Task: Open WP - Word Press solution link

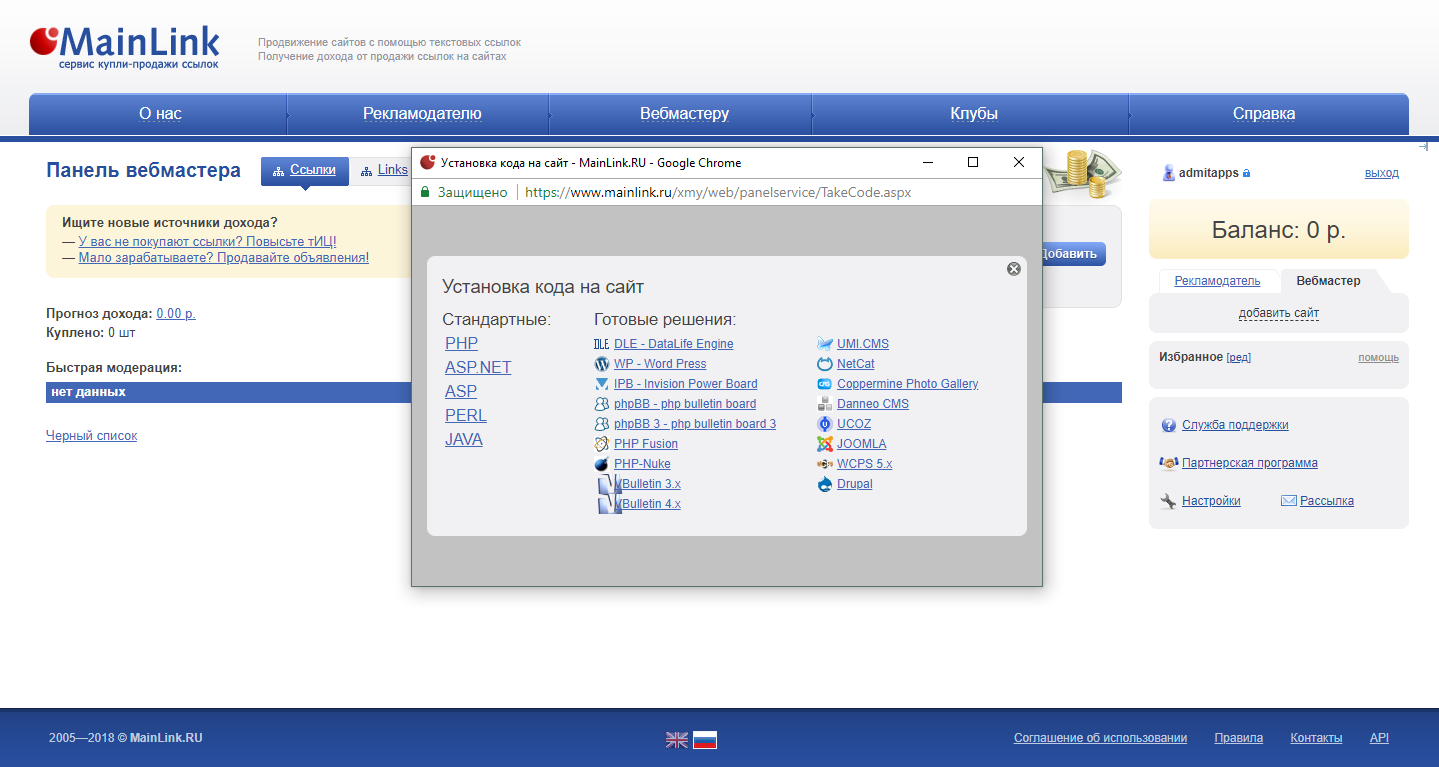Action: 660,364
